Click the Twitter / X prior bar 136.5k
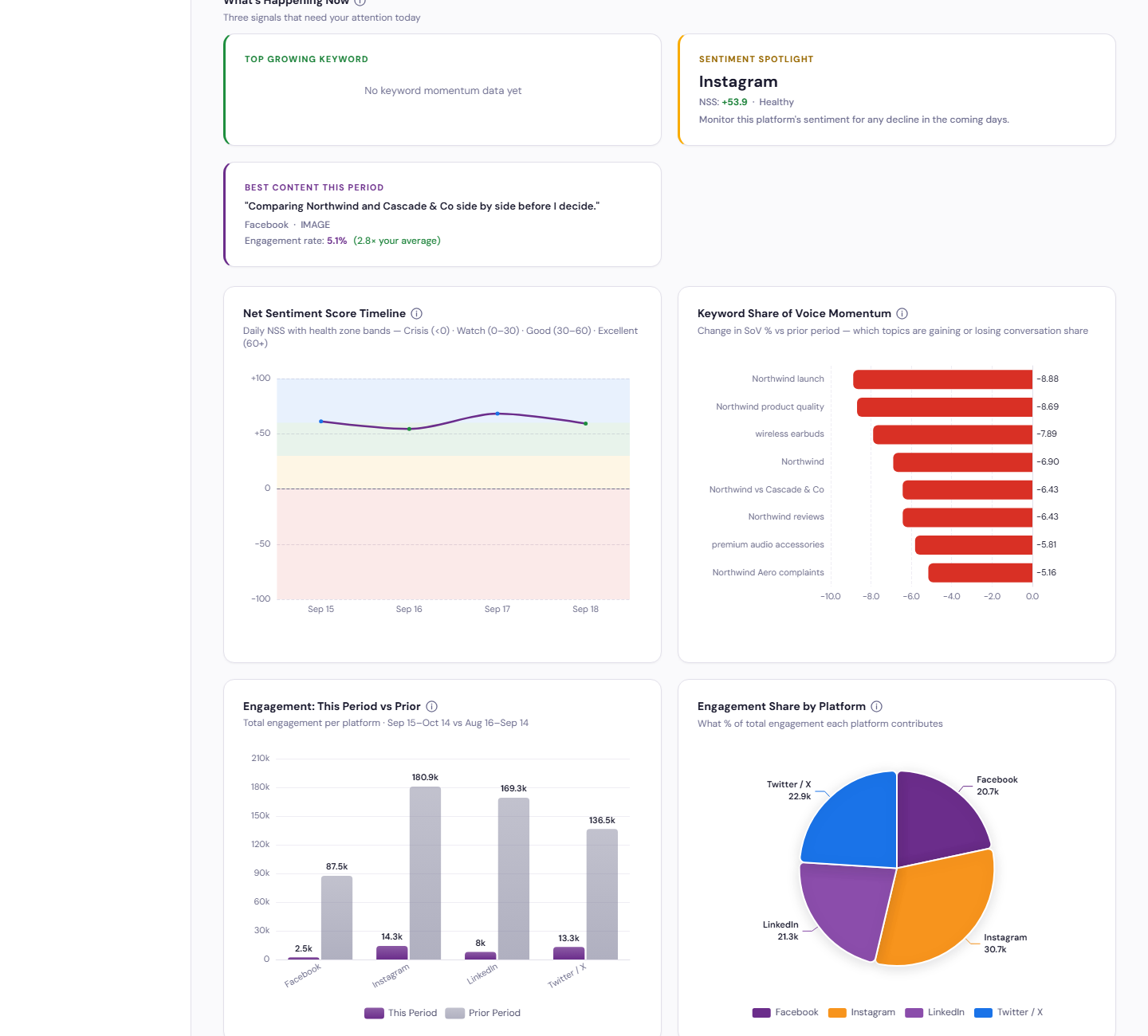 pyautogui.click(x=602, y=894)
